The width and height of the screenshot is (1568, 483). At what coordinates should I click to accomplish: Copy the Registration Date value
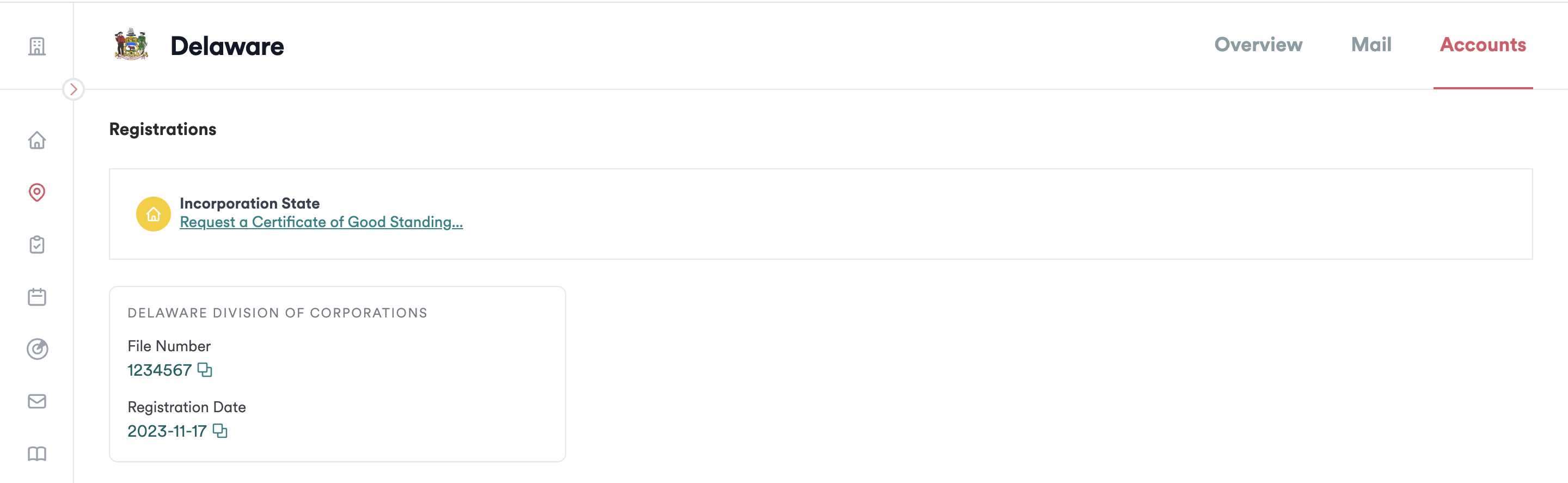point(220,431)
